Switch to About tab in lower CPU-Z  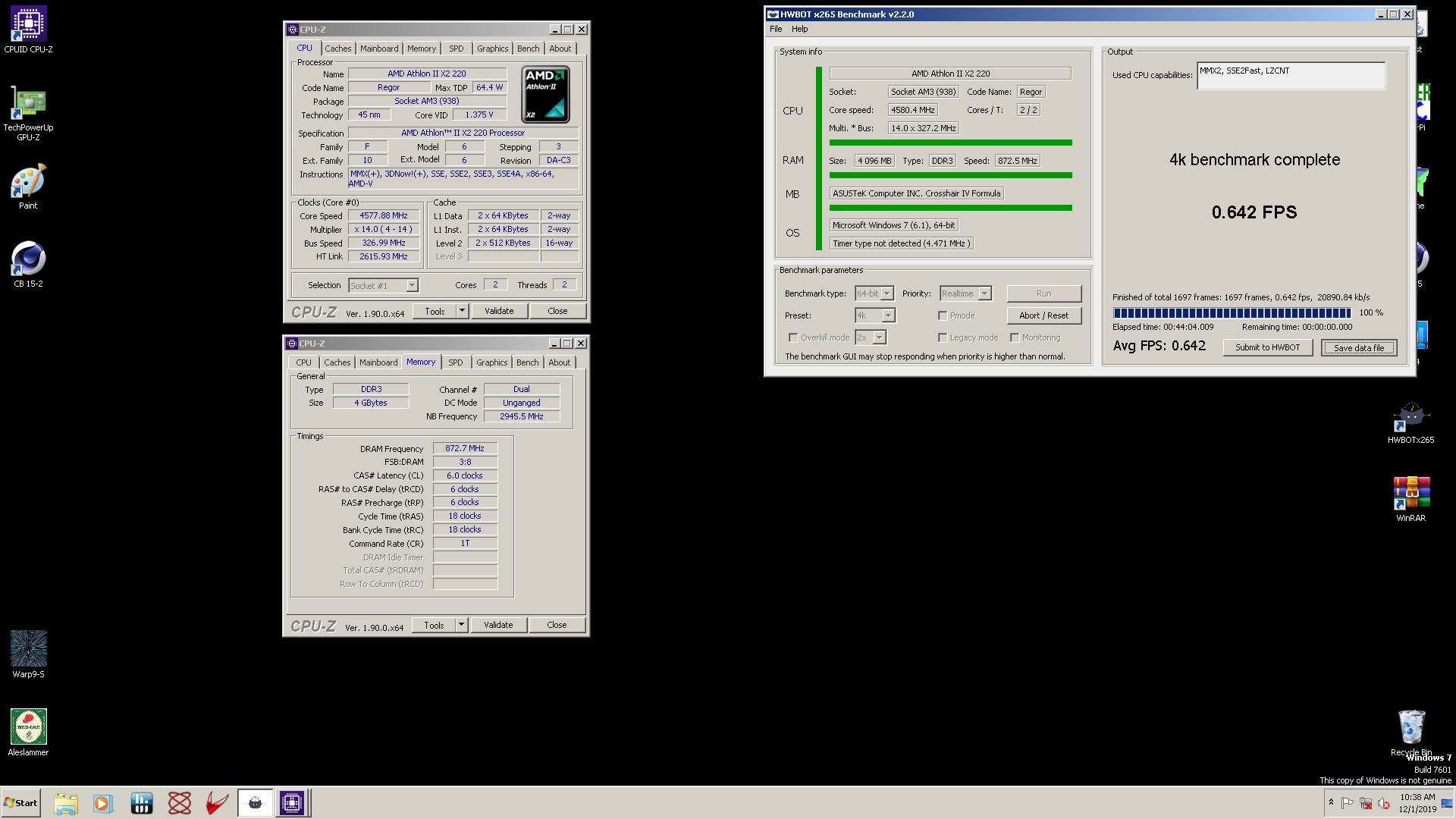click(560, 362)
